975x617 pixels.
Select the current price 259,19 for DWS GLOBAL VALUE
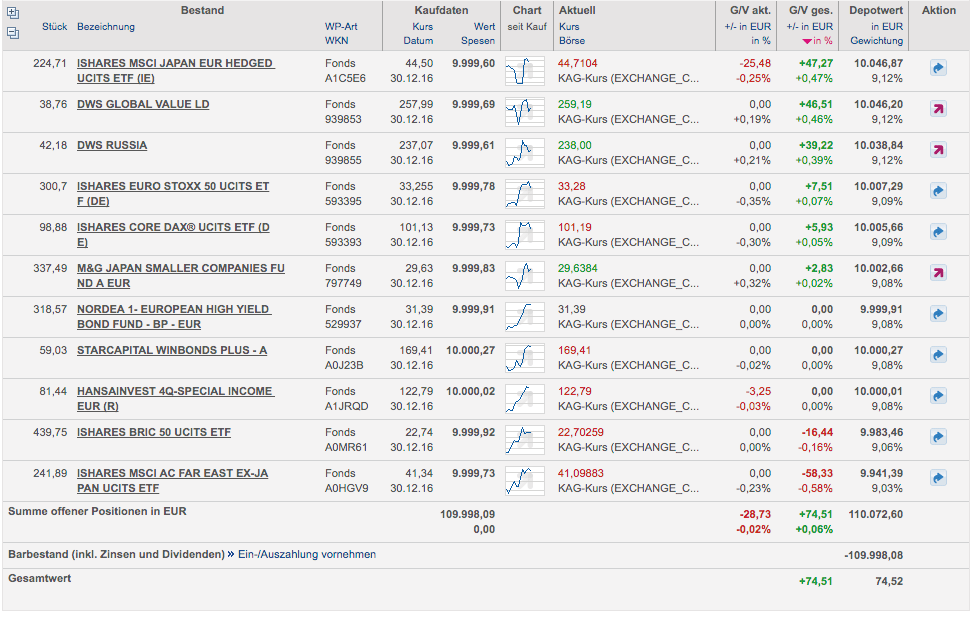pos(575,104)
